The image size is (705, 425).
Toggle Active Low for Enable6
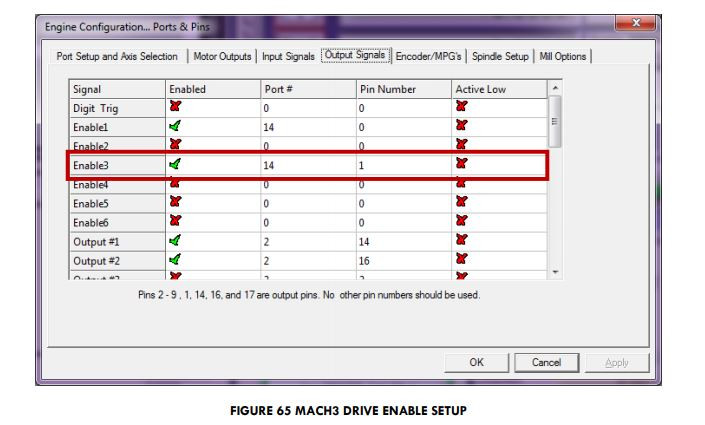[461, 220]
